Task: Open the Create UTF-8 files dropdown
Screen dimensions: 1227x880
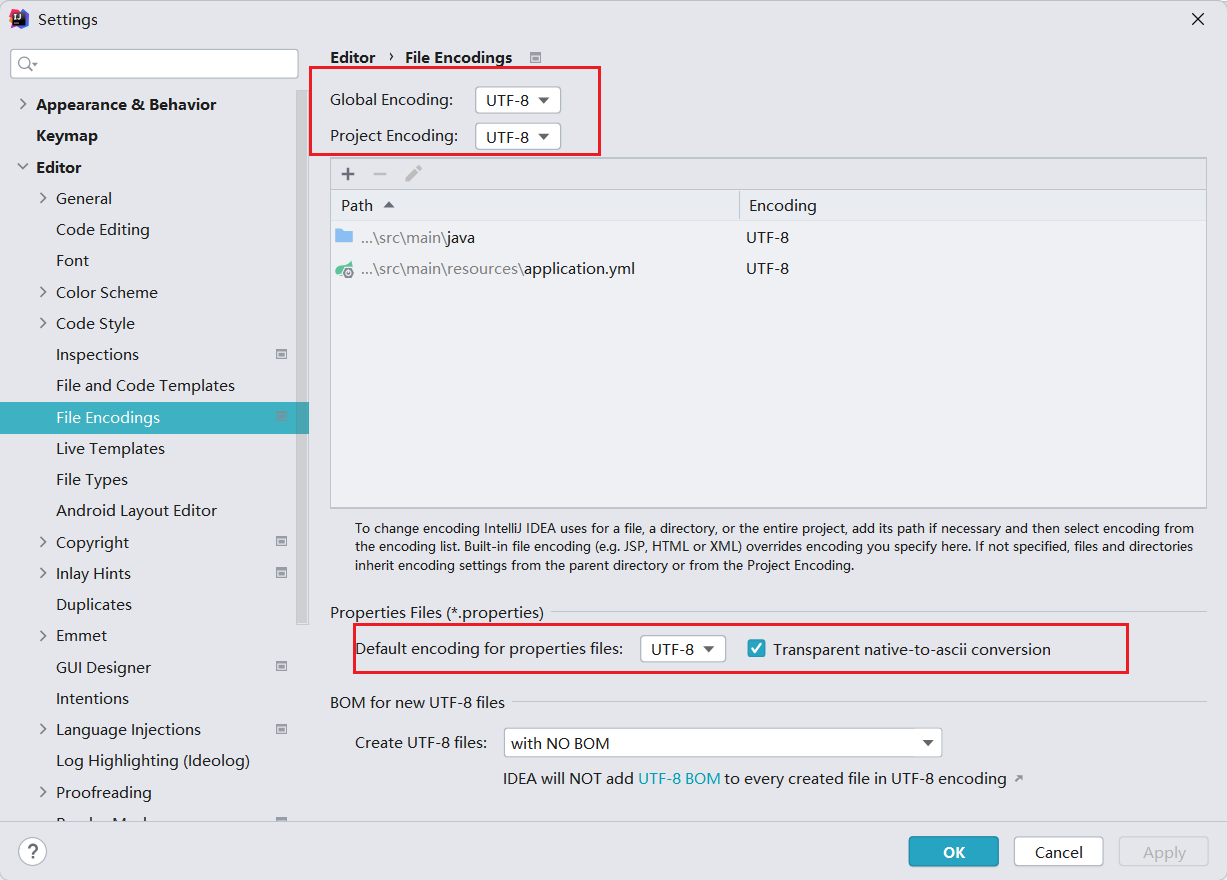Action: tap(723, 743)
